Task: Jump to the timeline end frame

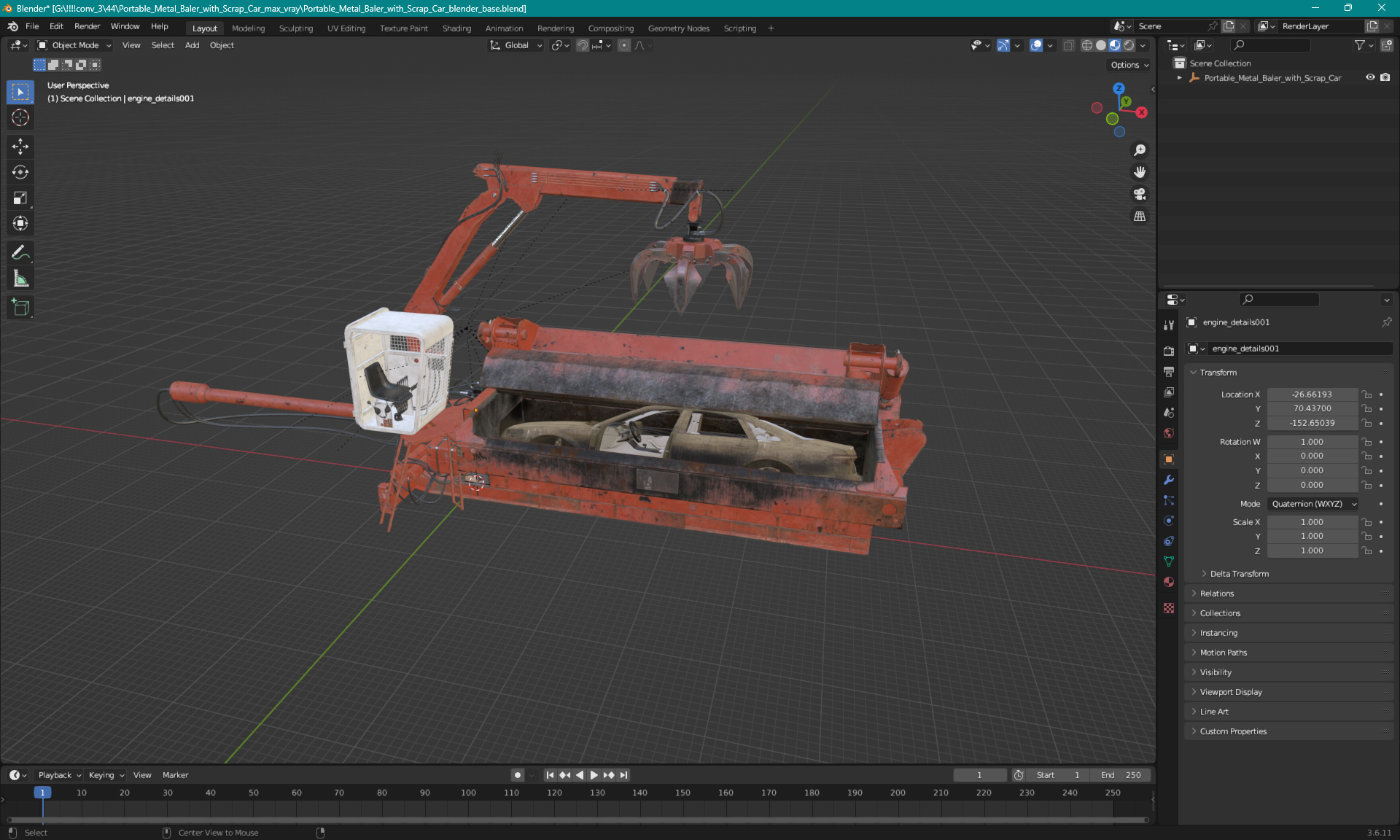Action: pos(623,775)
